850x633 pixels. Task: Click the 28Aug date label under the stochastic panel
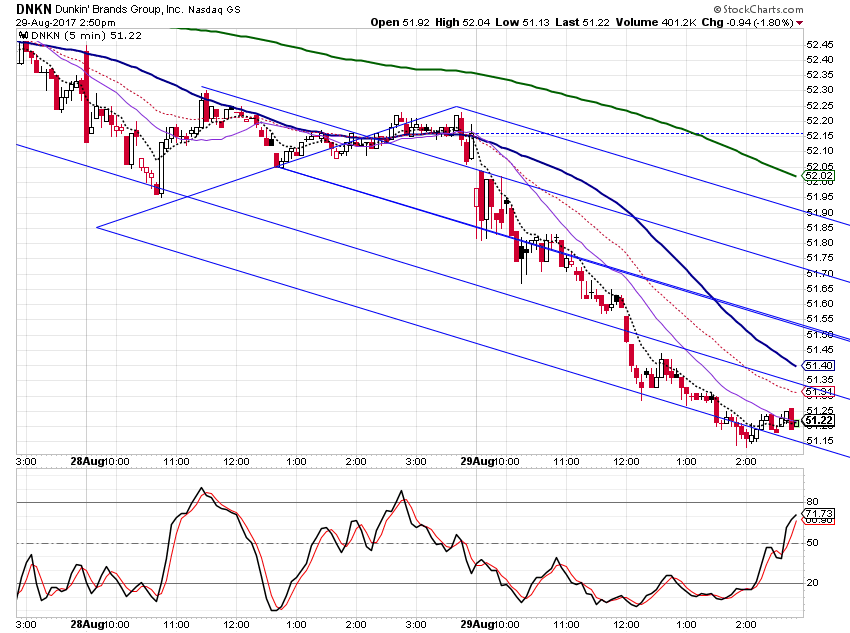coord(87,624)
